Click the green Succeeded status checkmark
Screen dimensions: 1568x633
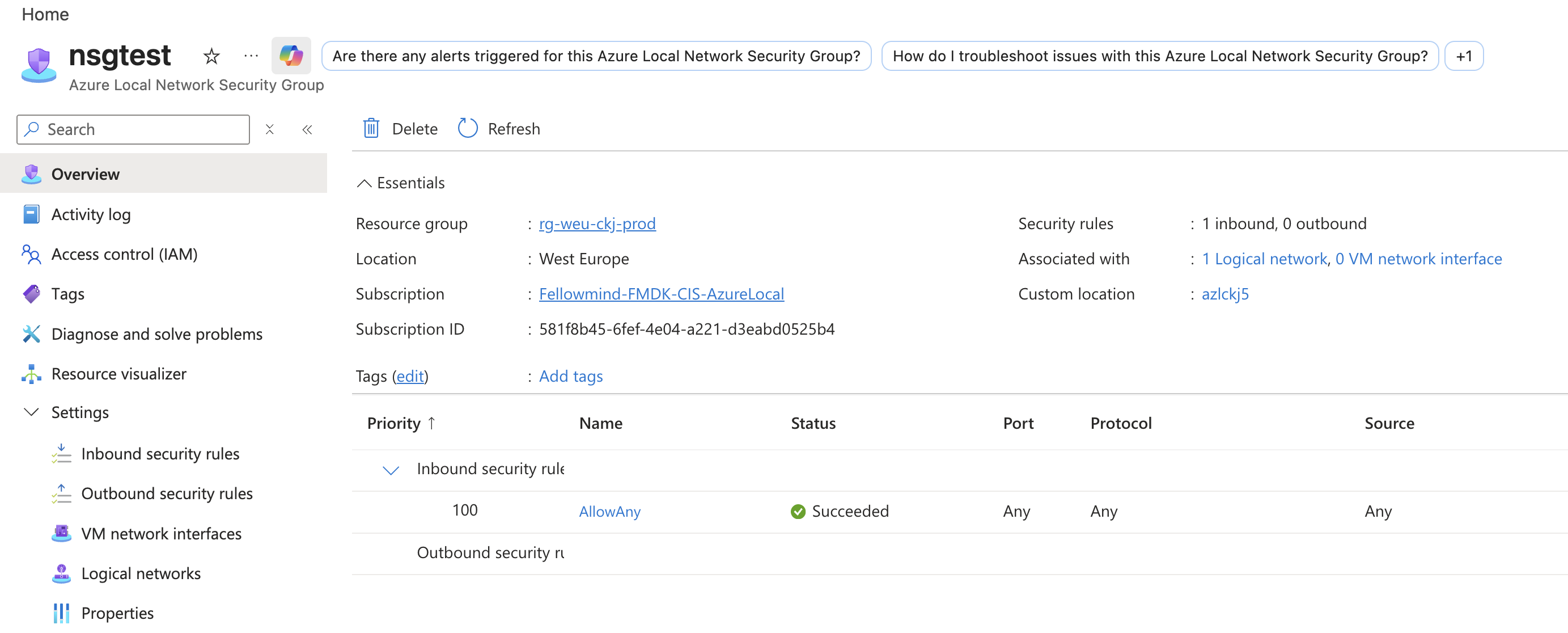[798, 511]
